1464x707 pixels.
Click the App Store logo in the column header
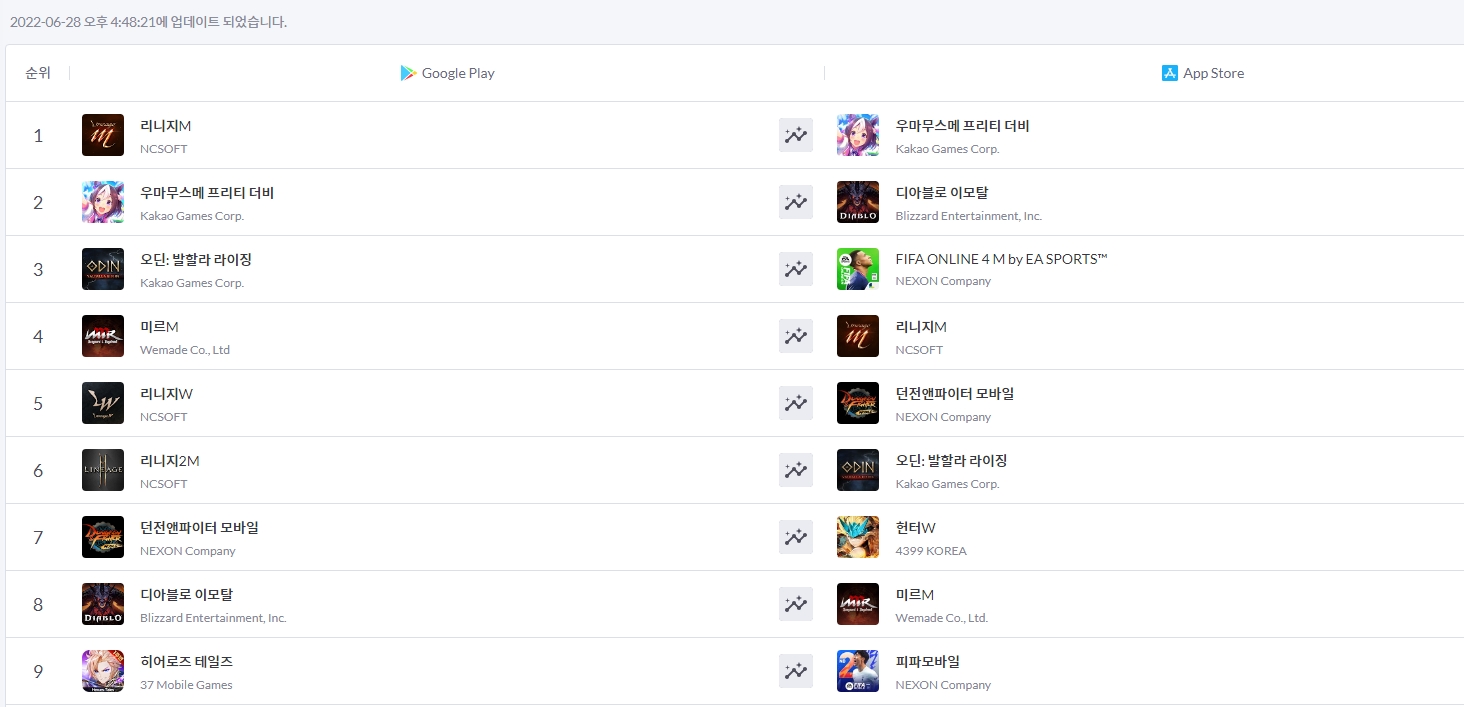[x=1169, y=72]
